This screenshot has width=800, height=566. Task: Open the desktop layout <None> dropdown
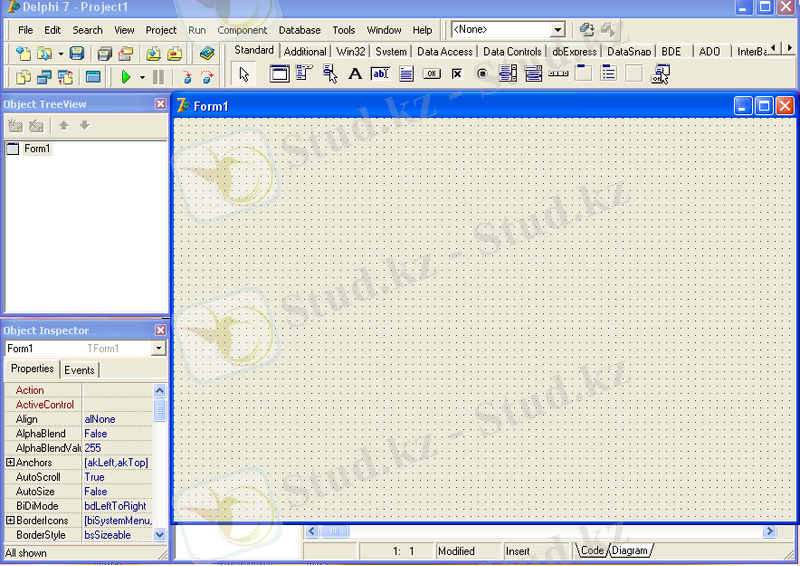tap(558, 30)
